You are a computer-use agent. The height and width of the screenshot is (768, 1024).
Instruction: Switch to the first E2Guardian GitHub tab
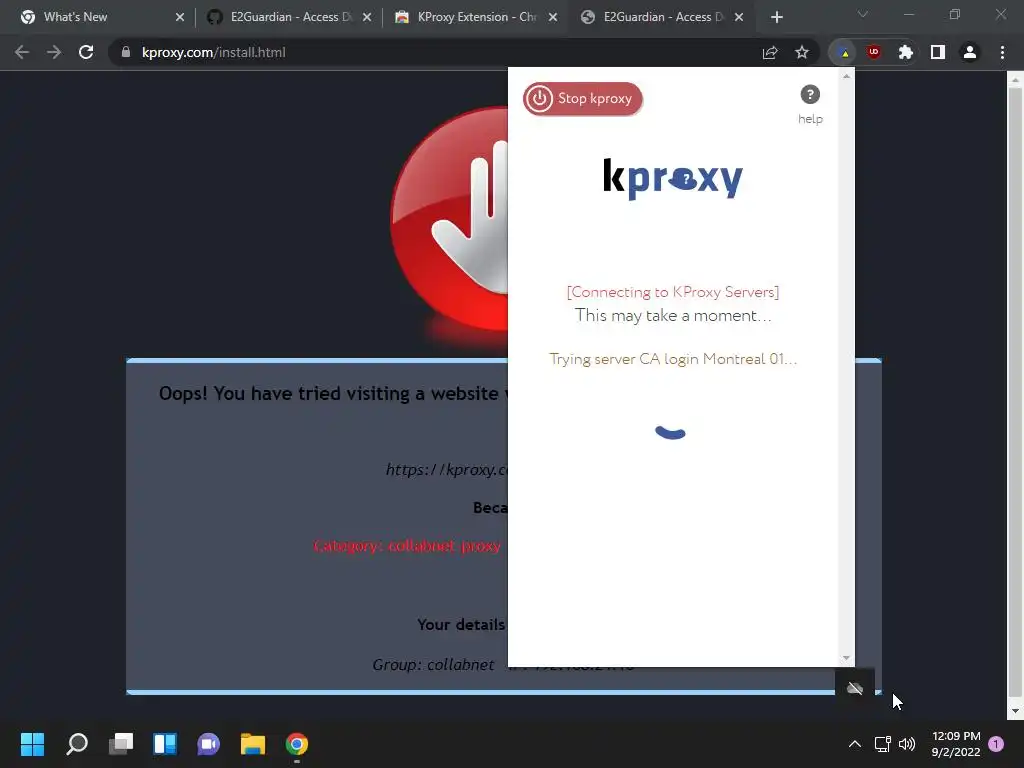[285, 17]
